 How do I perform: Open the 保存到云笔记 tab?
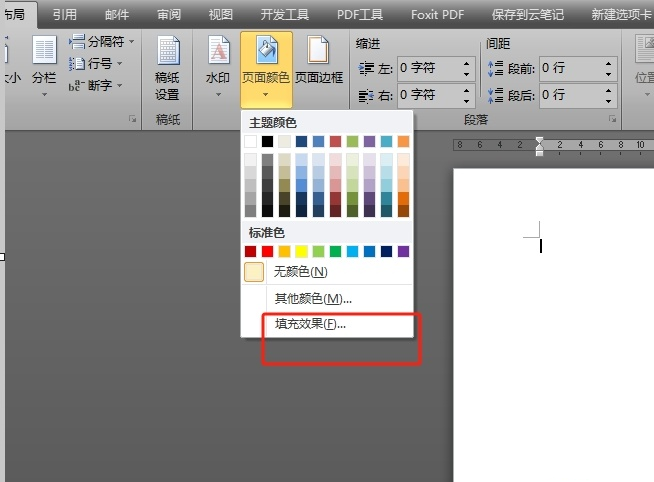coord(528,15)
